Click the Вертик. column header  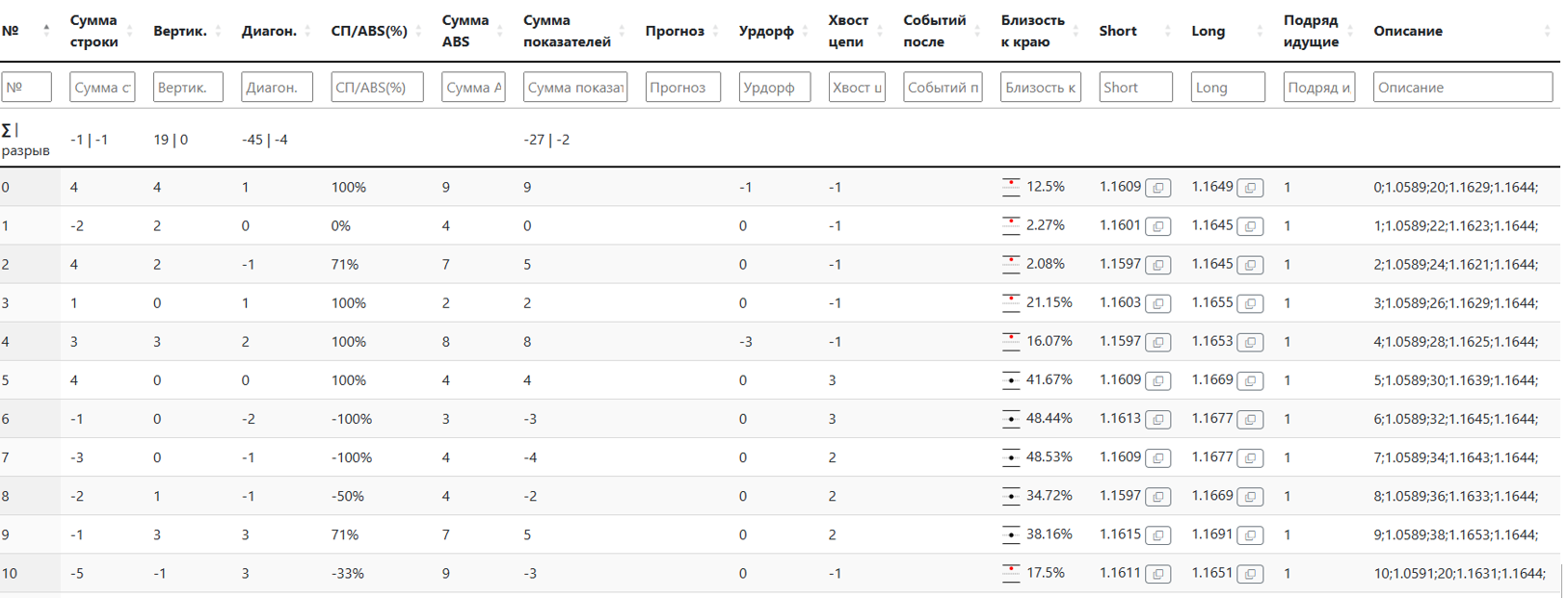coord(179,31)
